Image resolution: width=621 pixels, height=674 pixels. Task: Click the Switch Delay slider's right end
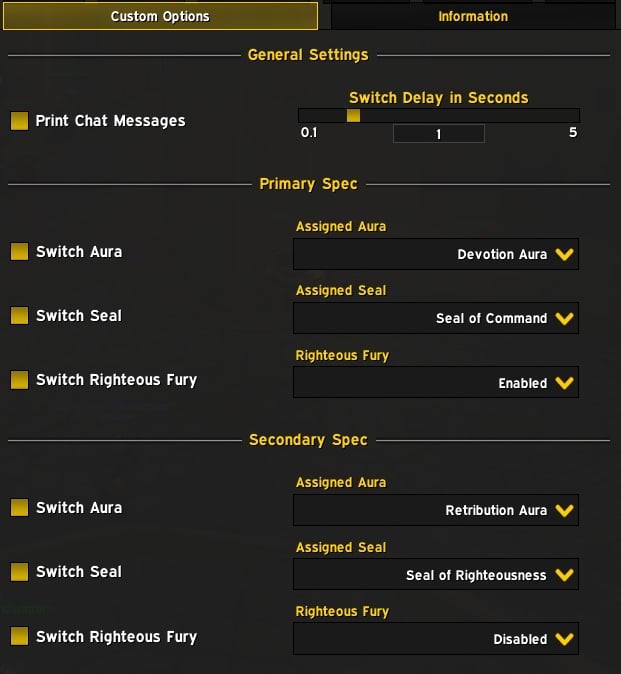575,115
